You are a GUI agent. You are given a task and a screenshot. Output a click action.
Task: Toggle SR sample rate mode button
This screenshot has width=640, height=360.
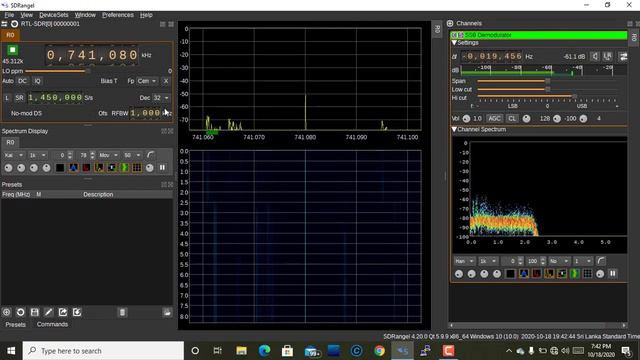point(19,98)
